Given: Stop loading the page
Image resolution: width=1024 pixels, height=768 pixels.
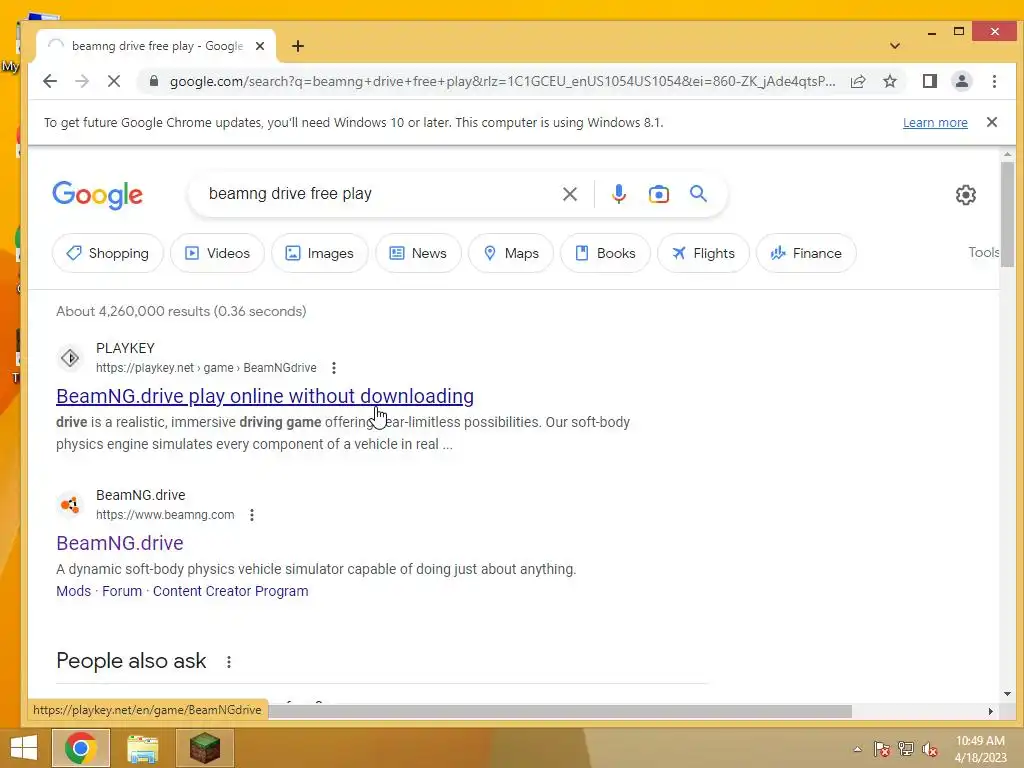Looking at the screenshot, I should click(x=114, y=81).
